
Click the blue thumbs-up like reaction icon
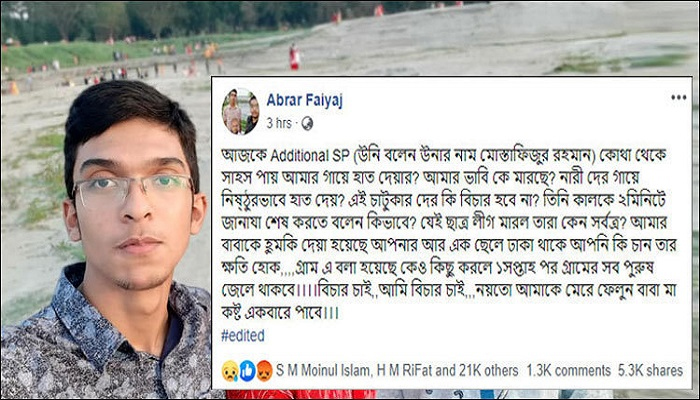pos(247,371)
